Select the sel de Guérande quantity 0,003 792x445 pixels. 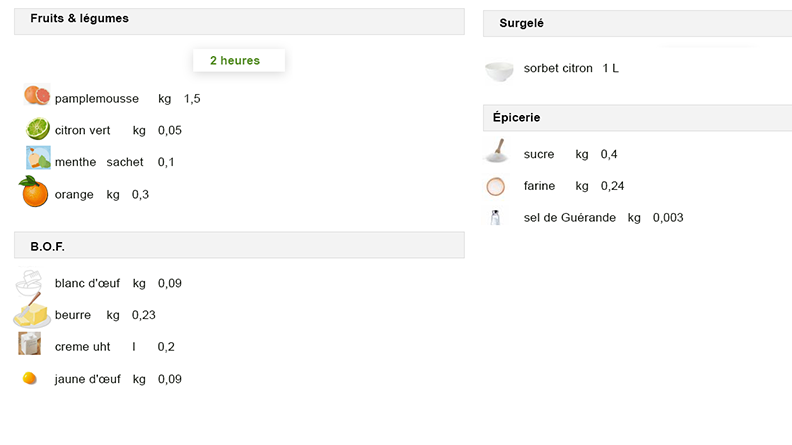(668, 218)
